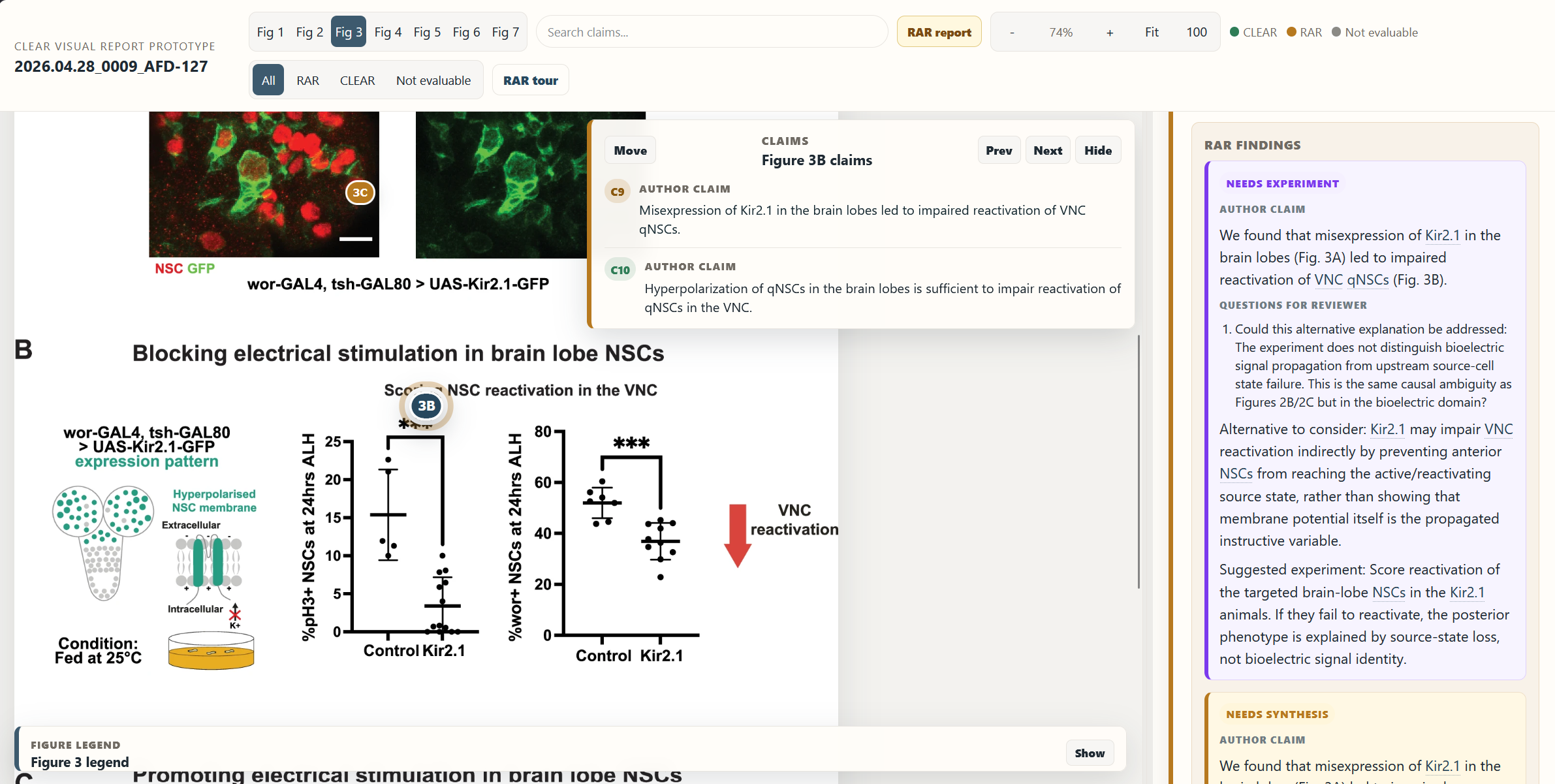1555x784 pixels.
Task: Click the Kir2.1 term in the suggested experiment
Action: [x=1467, y=592]
